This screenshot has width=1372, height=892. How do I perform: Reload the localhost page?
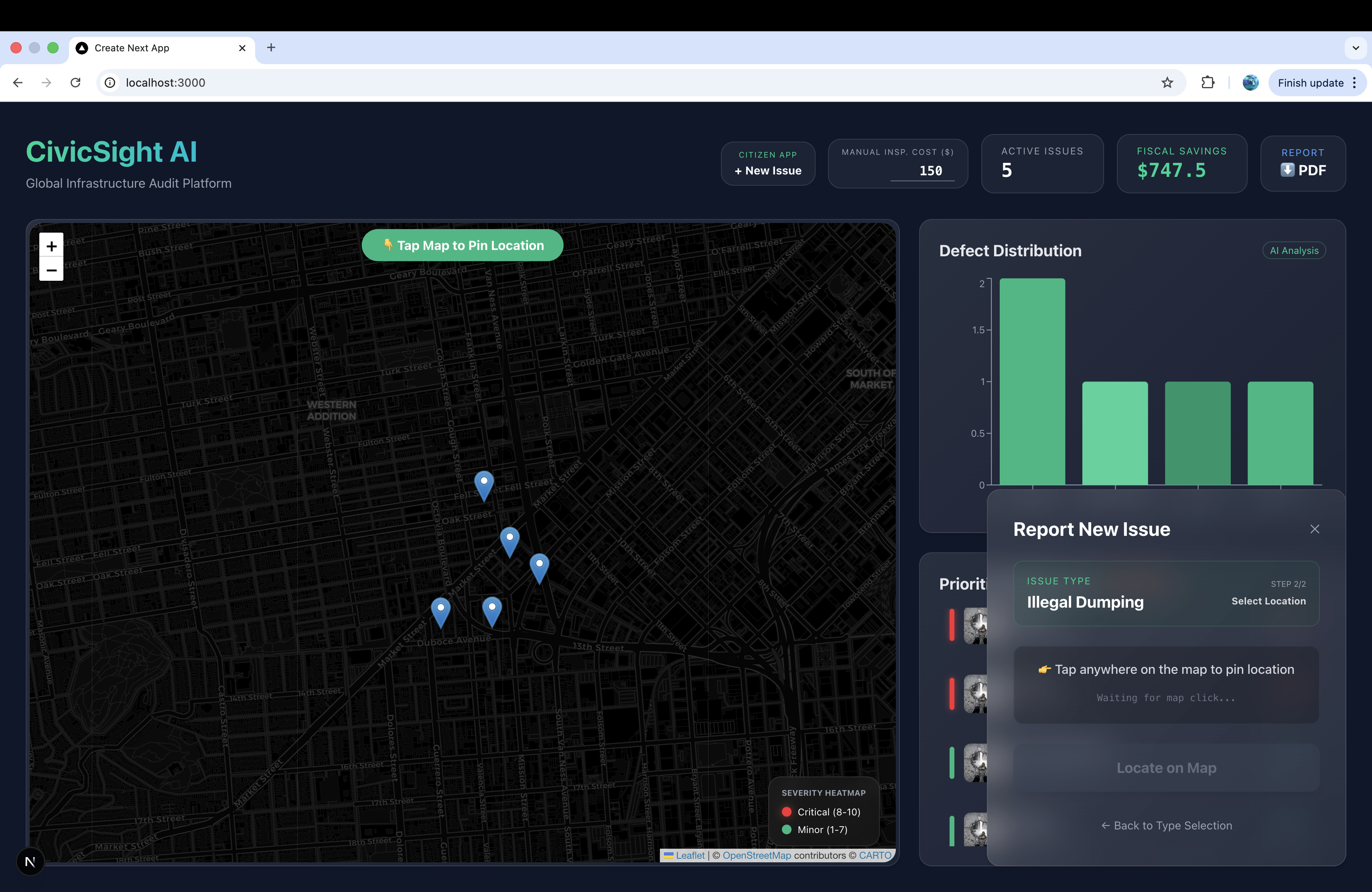pos(75,82)
